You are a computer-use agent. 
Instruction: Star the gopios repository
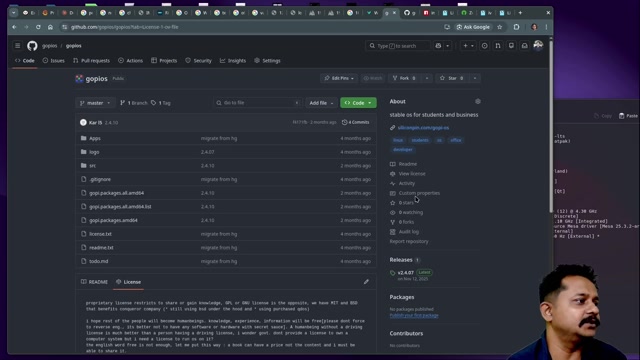pyautogui.click(x=451, y=78)
